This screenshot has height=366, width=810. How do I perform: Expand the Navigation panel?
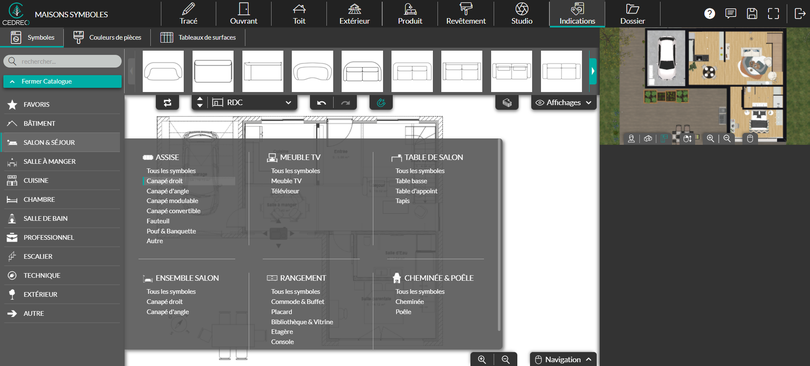coord(563,359)
